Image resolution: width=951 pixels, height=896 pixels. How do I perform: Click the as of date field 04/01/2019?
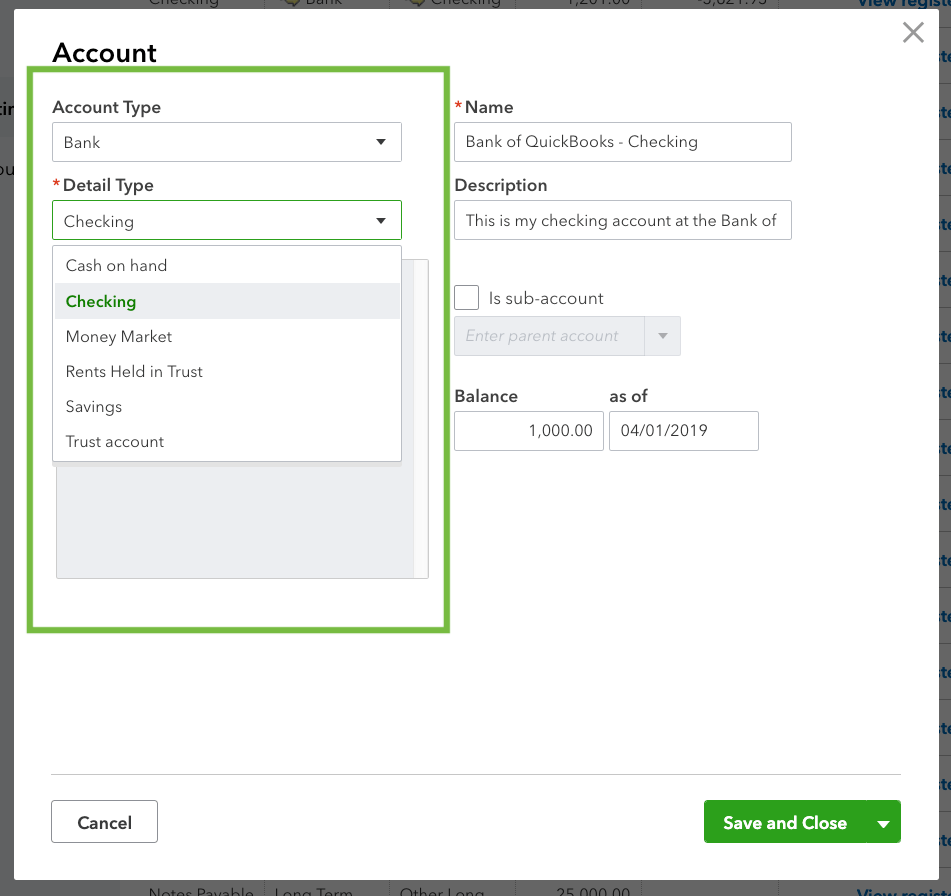[x=684, y=431]
